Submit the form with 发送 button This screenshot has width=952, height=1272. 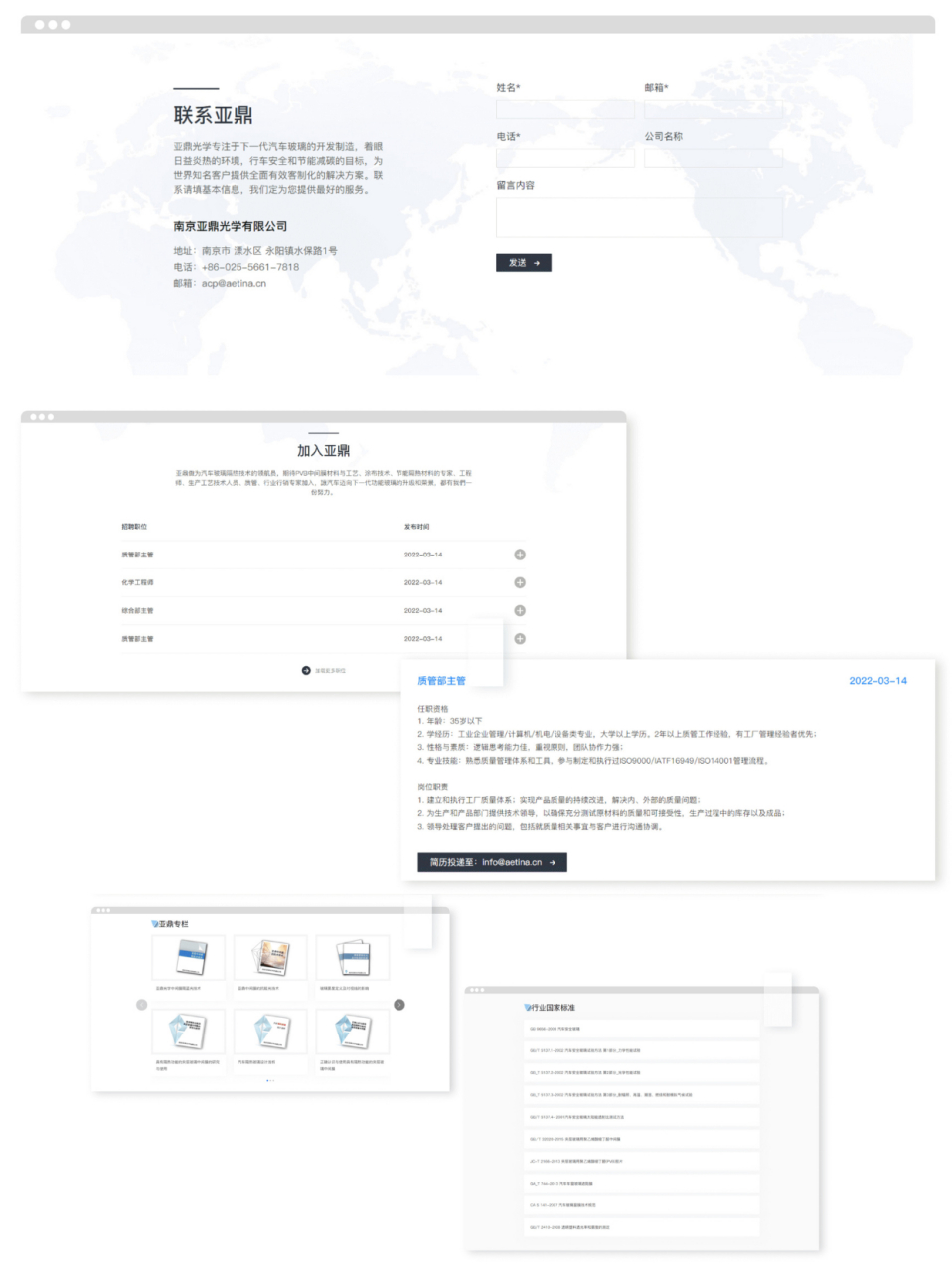pyautogui.click(x=524, y=263)
